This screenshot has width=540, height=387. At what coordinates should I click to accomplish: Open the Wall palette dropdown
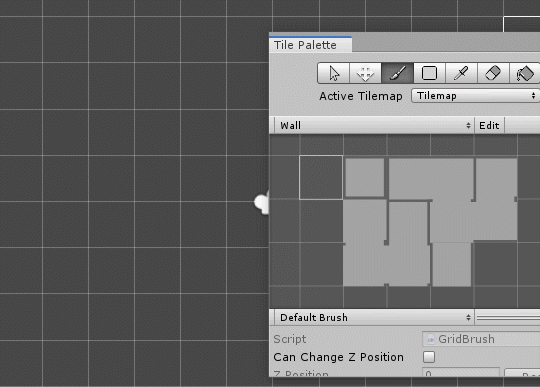374,125
